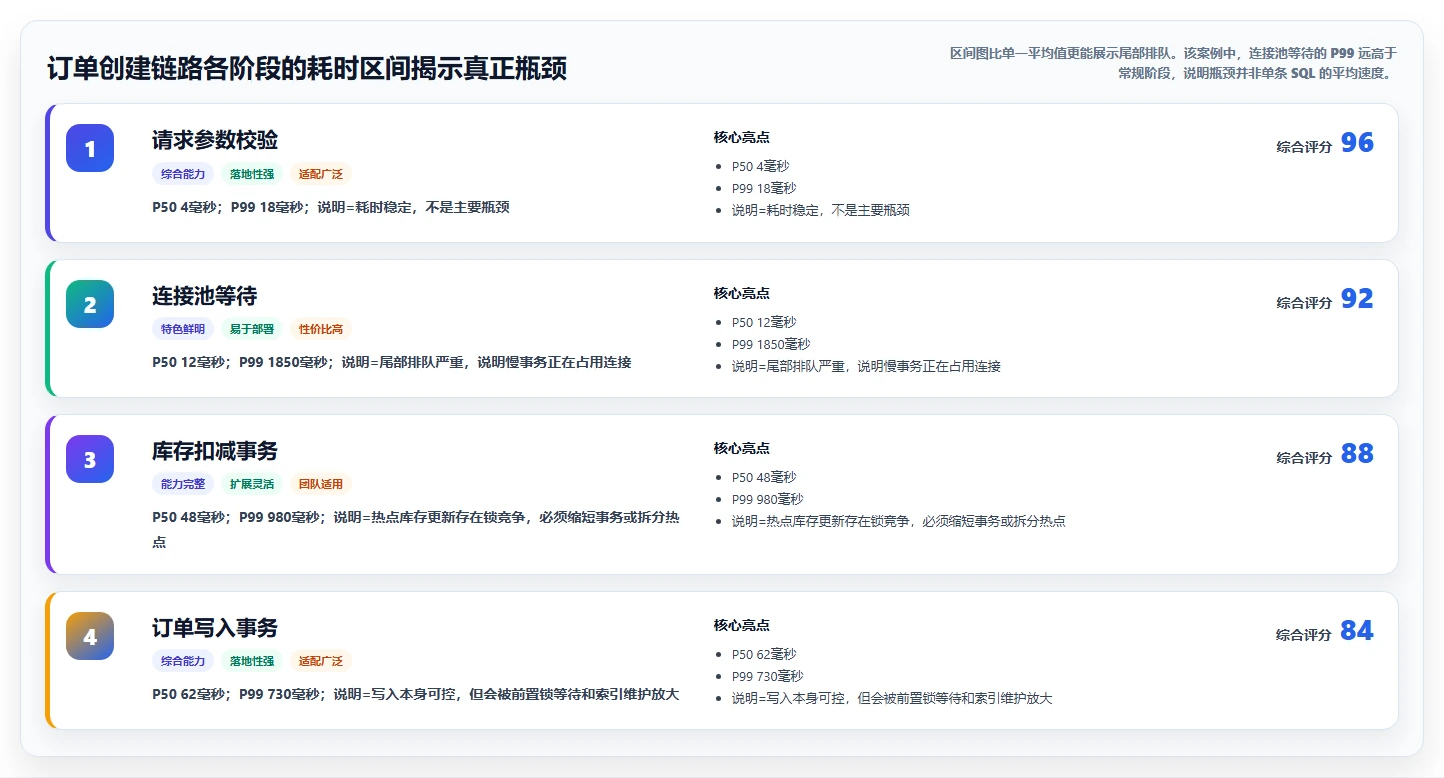Click the 适配广泛 tag in 请求参数校验 card
Viewport: 1444px width, 778px height.
pos(321,174)
